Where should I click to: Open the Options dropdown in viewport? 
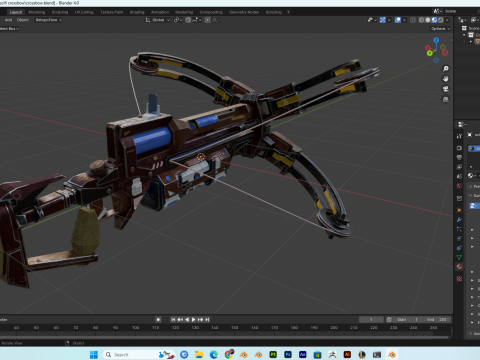[440, 29]
